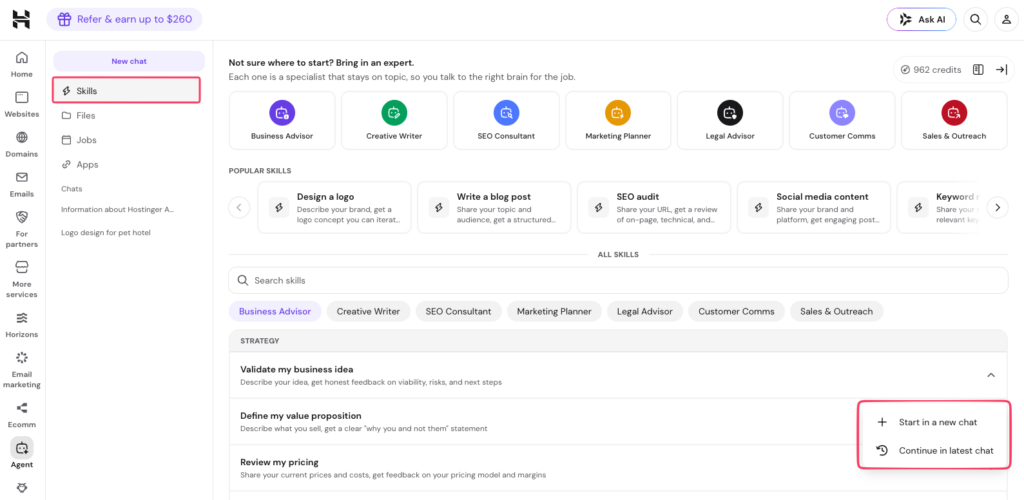Viewport: 1024px width, 500px height.
Task: Filter by Legal Advisor chip
Action: point(645,311)
